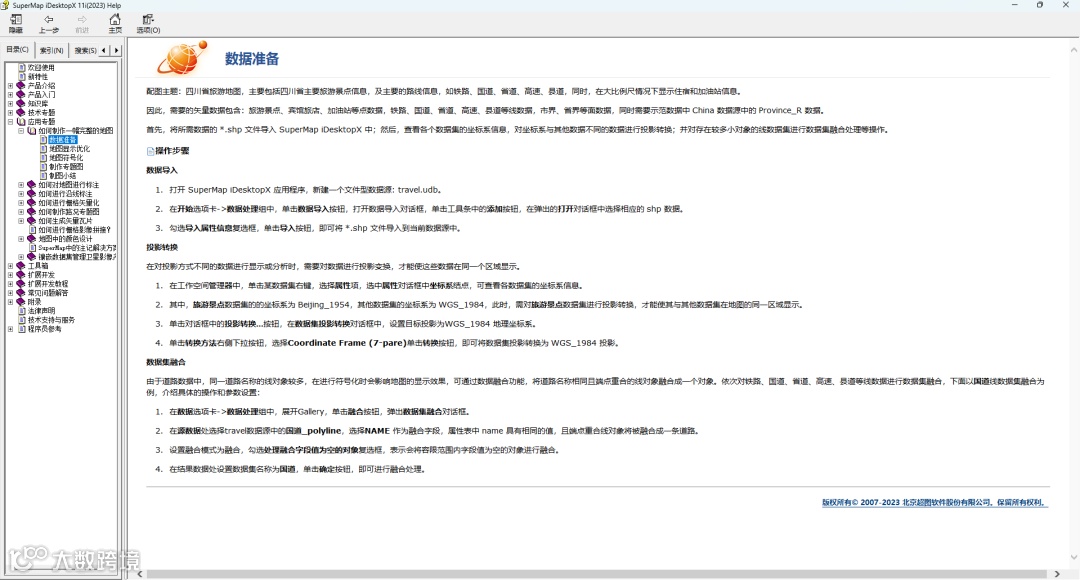Viewport: 1080px width, 580px height.
Task: Open the 欢迎使用 page in the tree
Action: (x=41, y=68)
